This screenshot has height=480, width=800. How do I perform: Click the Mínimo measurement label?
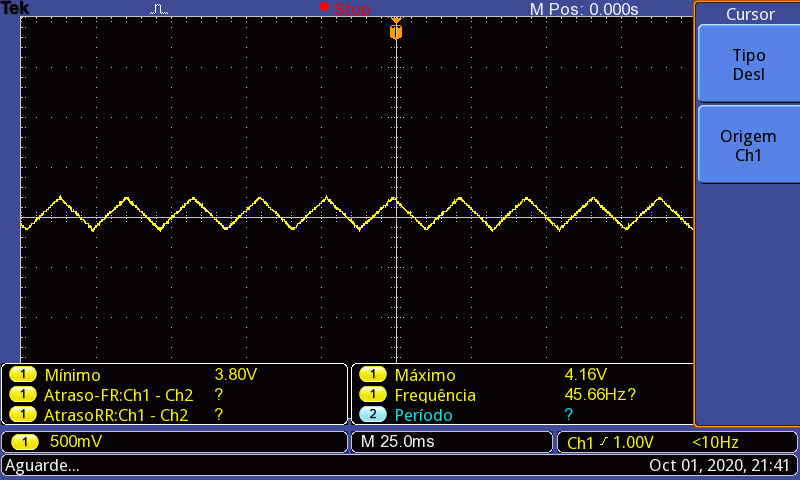coord(72,375)
